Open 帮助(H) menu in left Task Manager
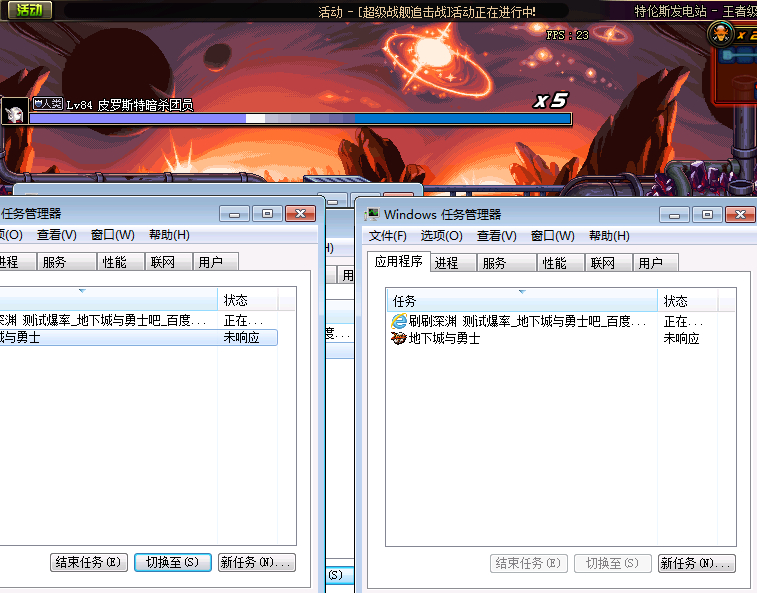The image size is (757, 593). coord(169,235)
